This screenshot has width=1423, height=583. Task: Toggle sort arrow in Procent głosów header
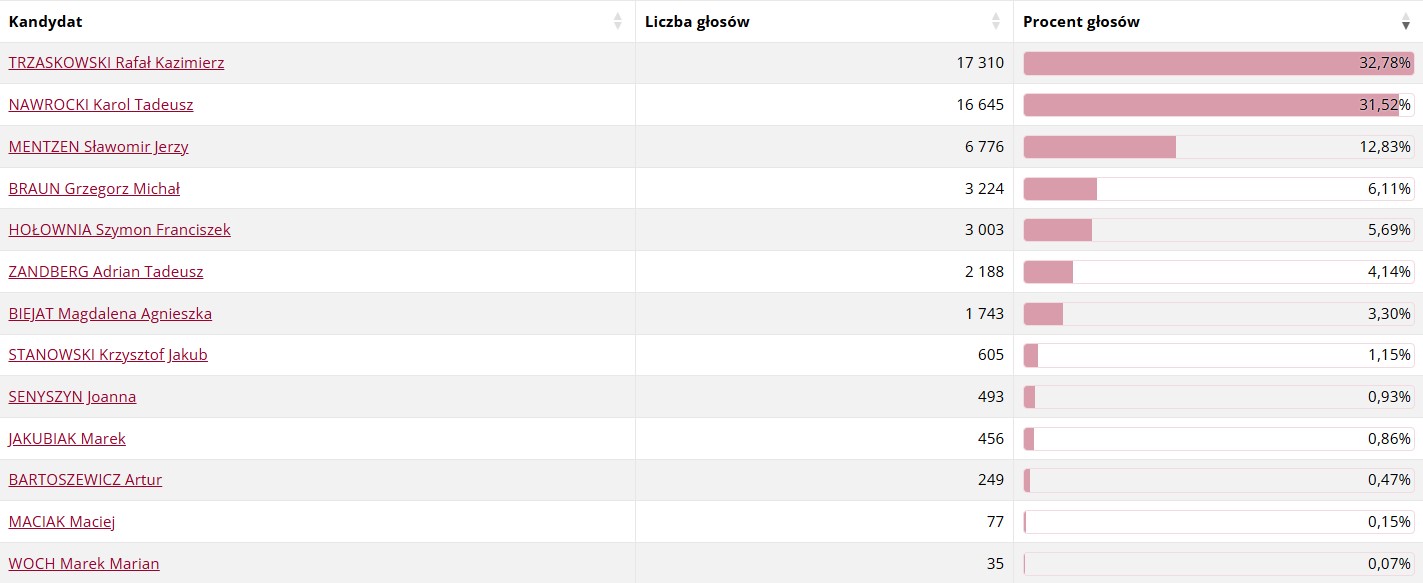pos(1406,22)
